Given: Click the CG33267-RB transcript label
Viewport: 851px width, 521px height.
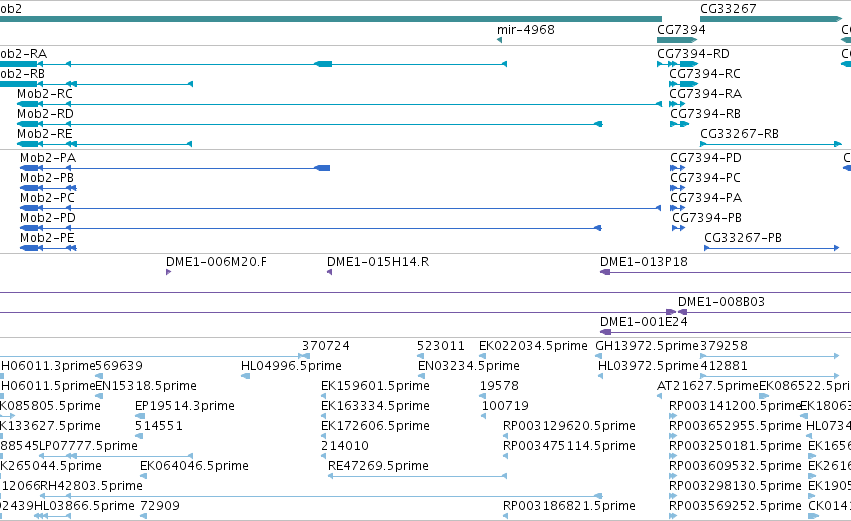Looking at the screenshot, I should click(739, 134).
